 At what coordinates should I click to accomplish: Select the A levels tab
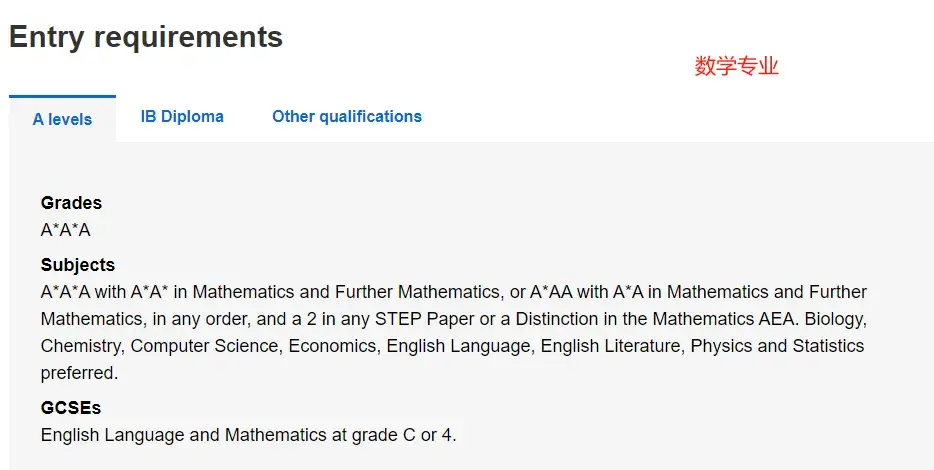click(x=62, y=119)
